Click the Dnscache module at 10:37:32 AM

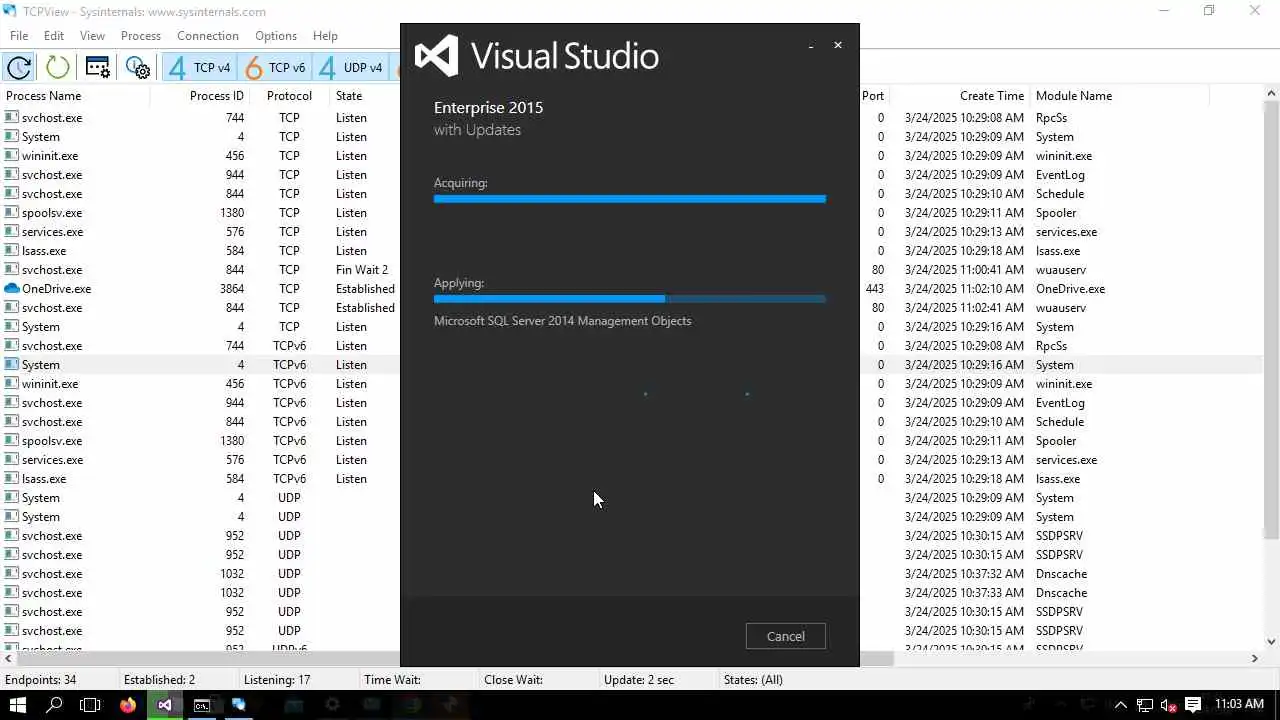1061,574
